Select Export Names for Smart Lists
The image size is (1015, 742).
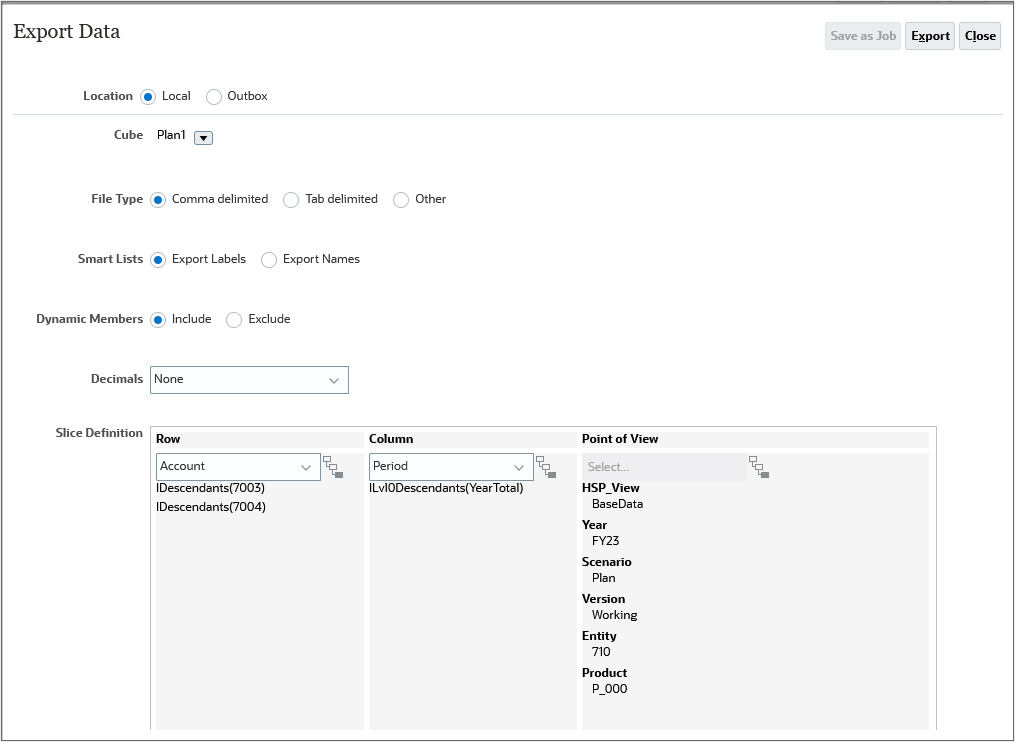point(268,259)
